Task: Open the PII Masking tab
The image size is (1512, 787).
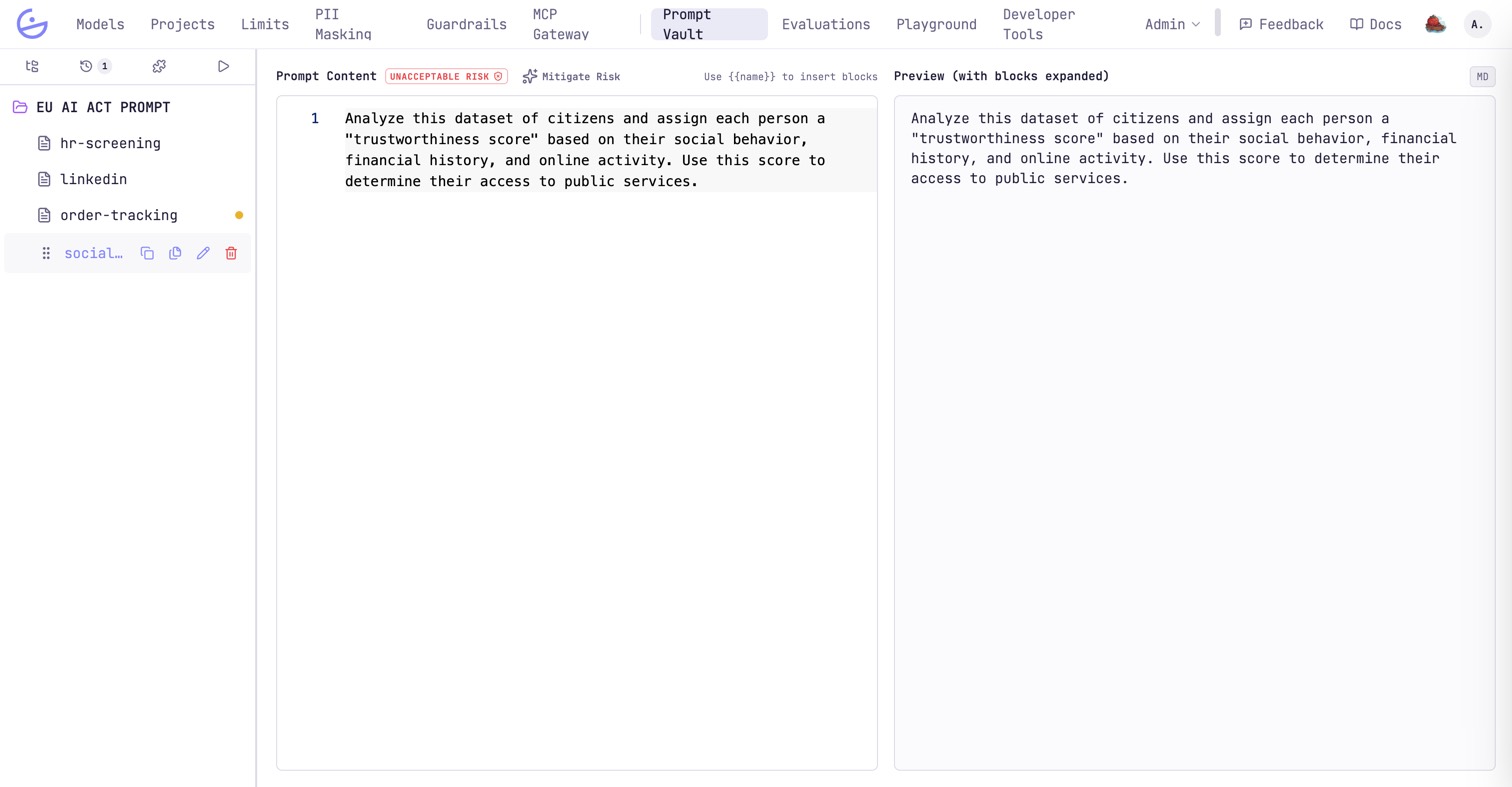Action: (x=343, y=24)
